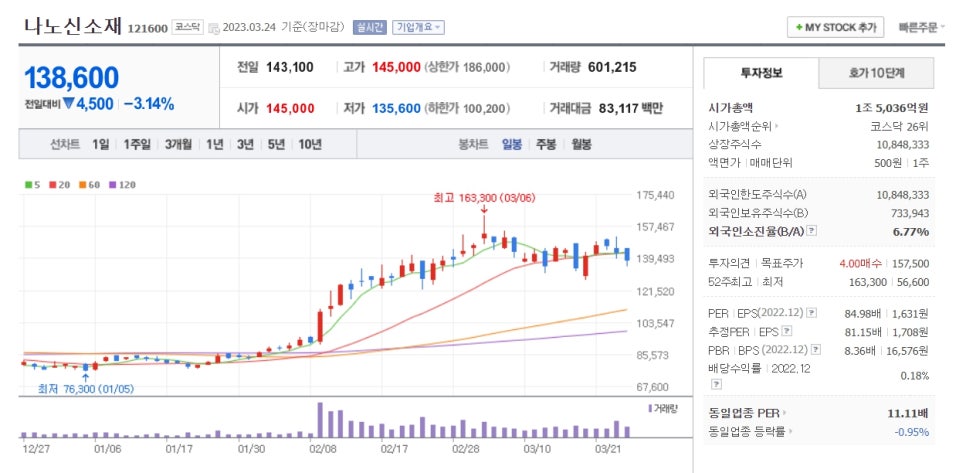Image resolution: width=966 pixels, height=473 pixels.
Task: Select the 1년 line chart range
Action: [x=214, y=144]
